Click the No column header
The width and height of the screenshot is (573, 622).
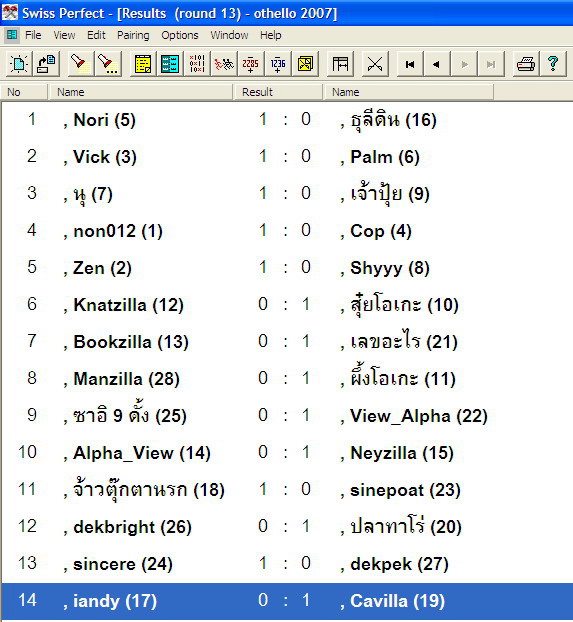[24, 92]
